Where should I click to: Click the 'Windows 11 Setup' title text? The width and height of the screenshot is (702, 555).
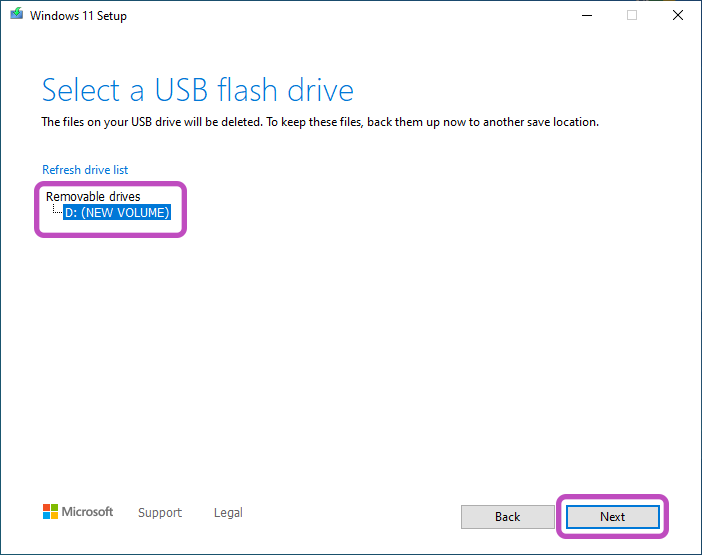coord(78,16)
